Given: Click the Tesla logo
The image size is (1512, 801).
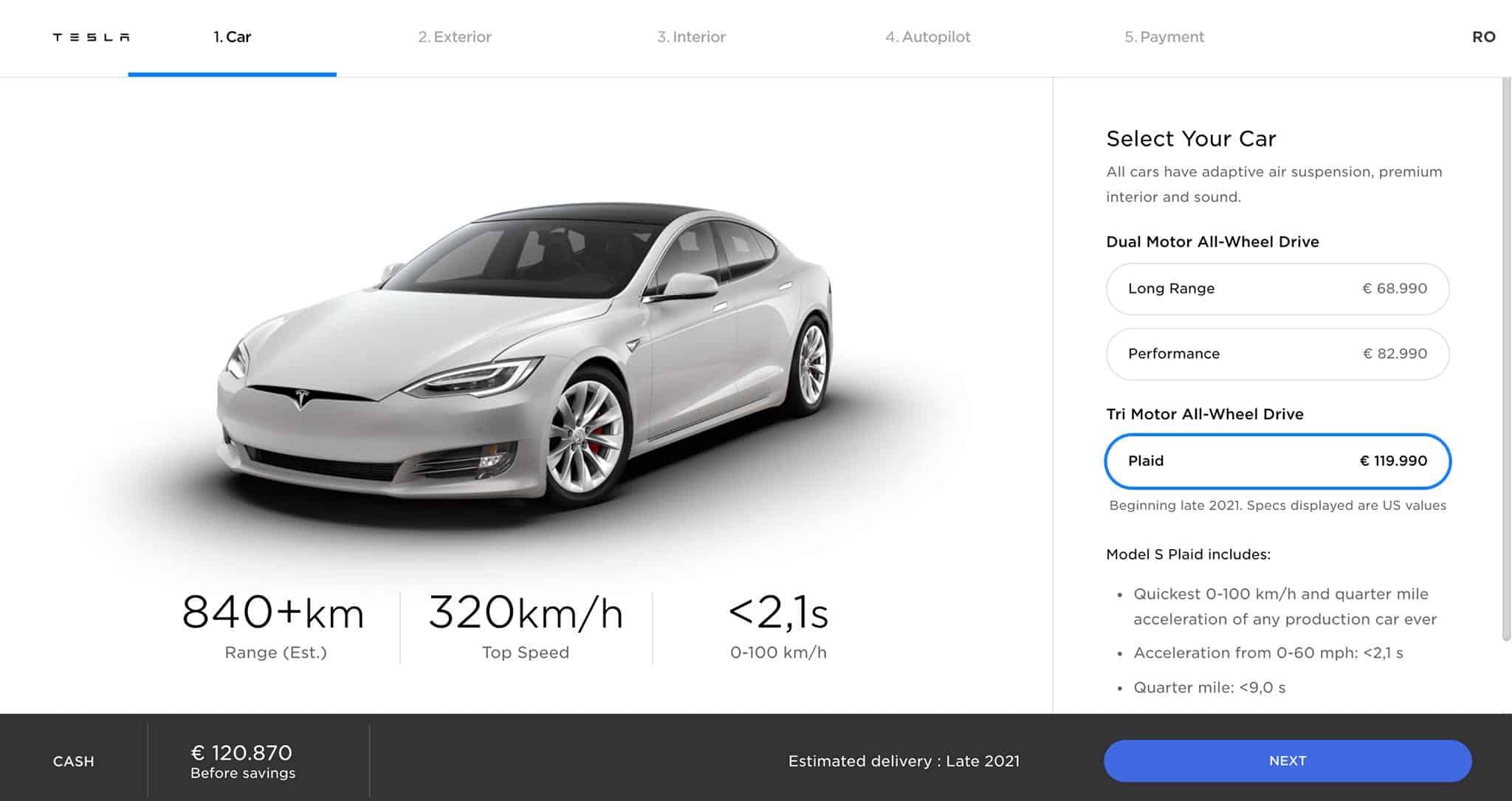Looking at the screenshot, I should coord(91,37).
